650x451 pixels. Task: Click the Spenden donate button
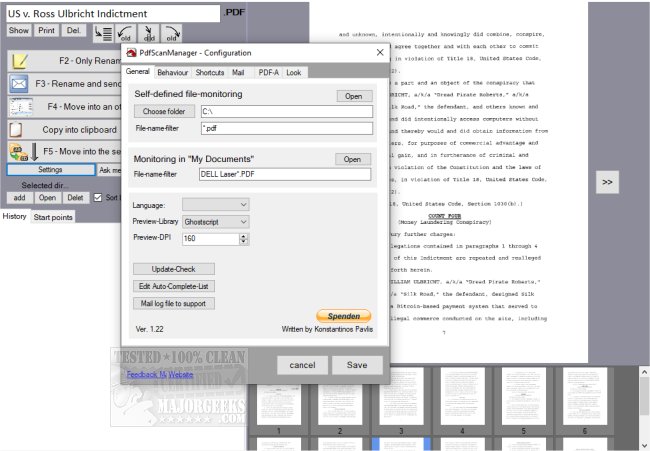tap(344, 316)
